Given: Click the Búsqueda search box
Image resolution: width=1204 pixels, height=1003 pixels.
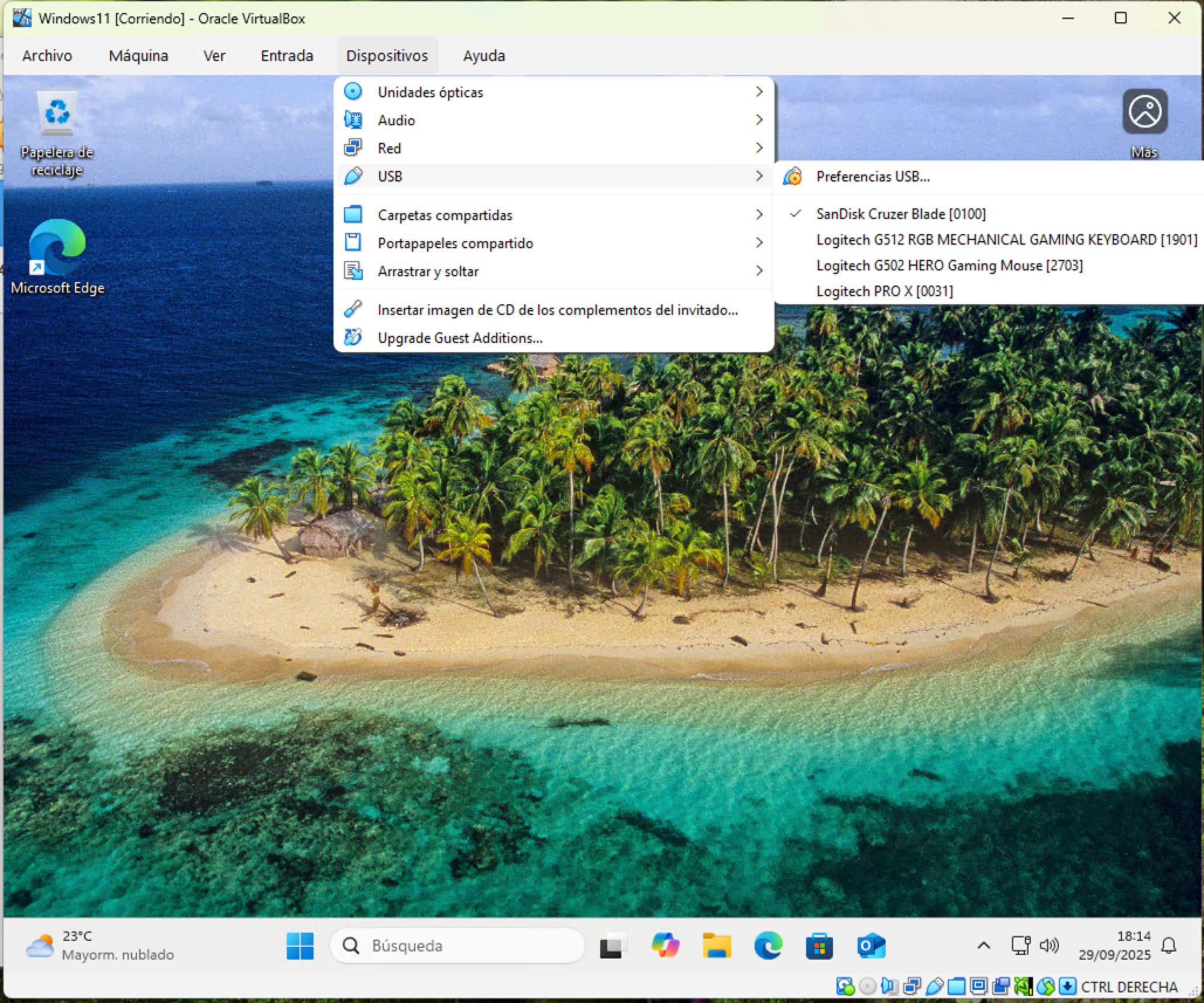Looking at the screenshot, I should point(457,946).
